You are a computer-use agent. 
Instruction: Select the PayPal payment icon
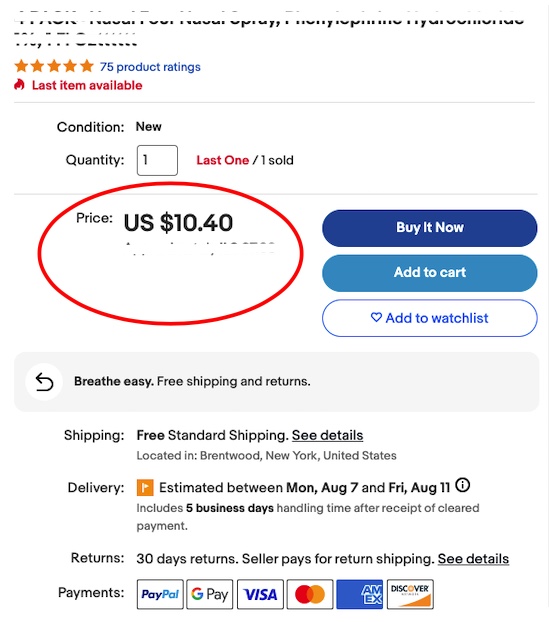coord(160,594)
